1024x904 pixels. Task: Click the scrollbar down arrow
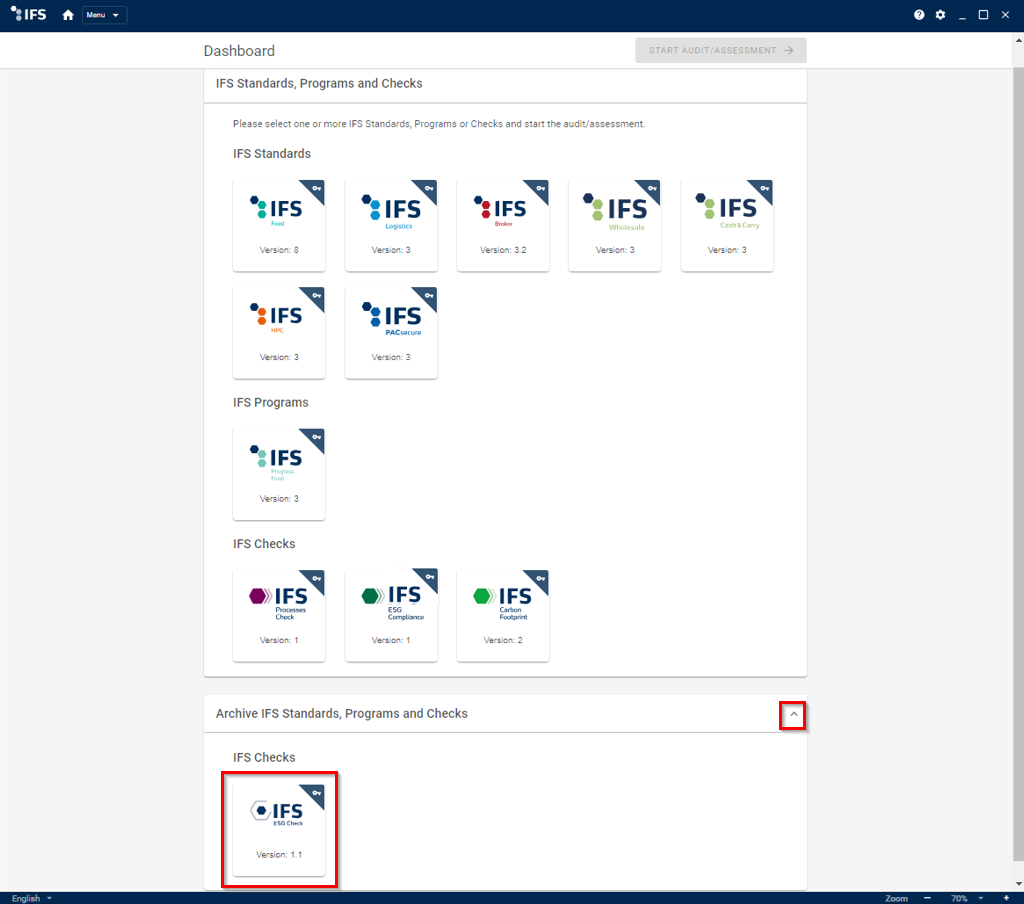(1018, 884)
